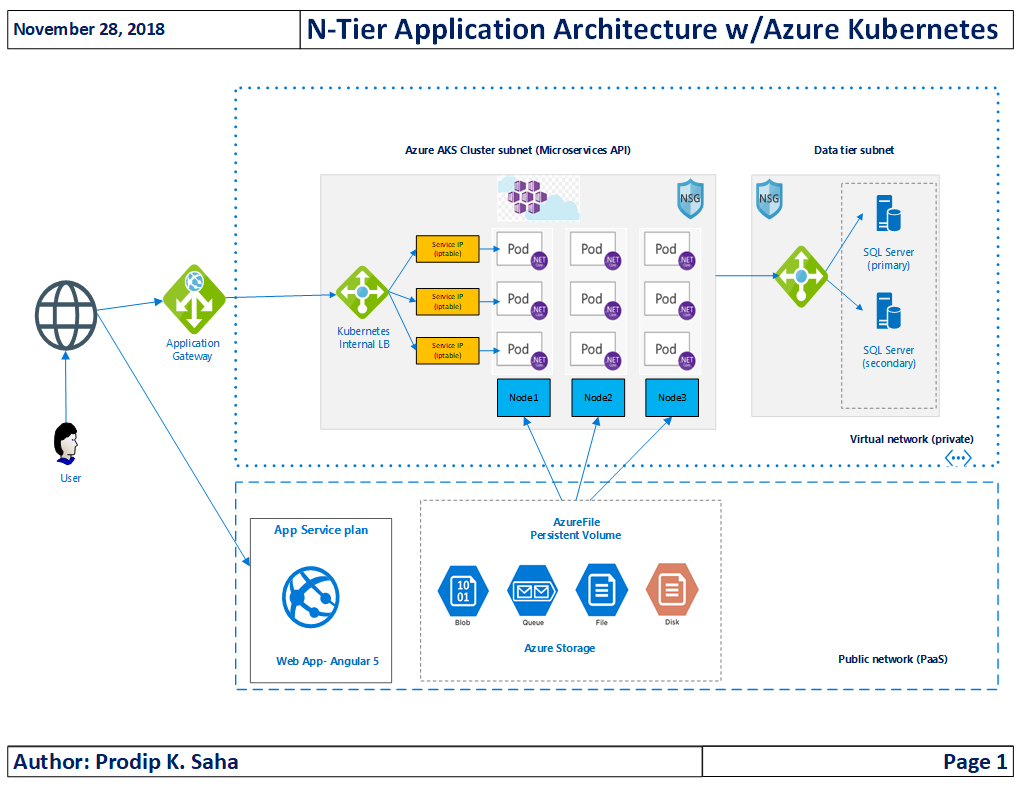Click the Blob storage hexagon icon
1021x788 pixels.
pyautogui.click(x=463, y=591)
